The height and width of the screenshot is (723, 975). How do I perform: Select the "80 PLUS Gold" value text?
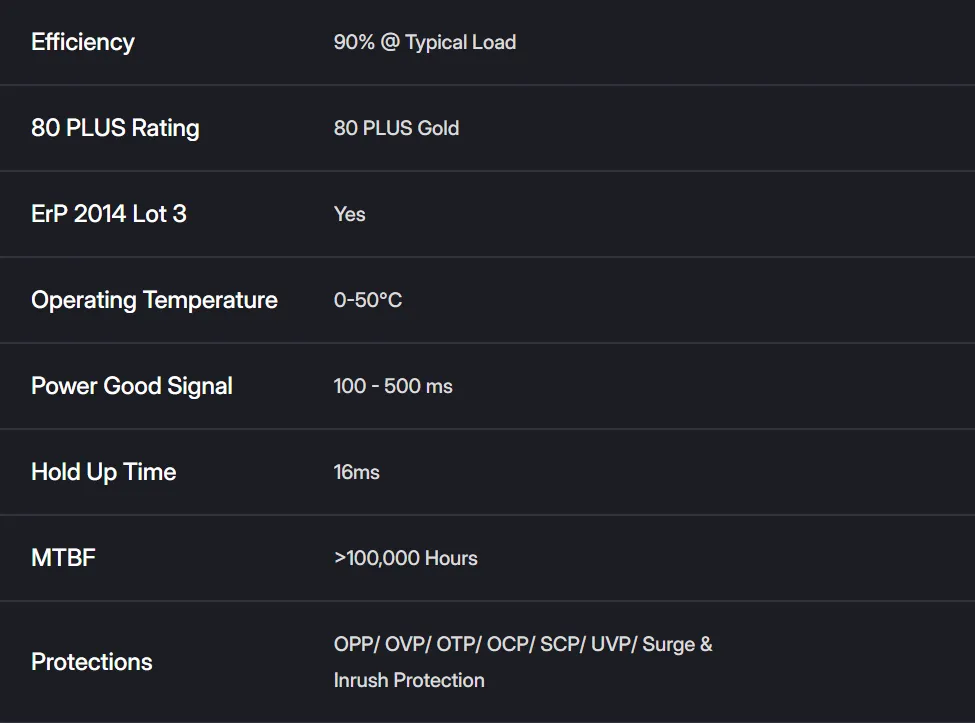pyautogui.click(x=396, y=128)
